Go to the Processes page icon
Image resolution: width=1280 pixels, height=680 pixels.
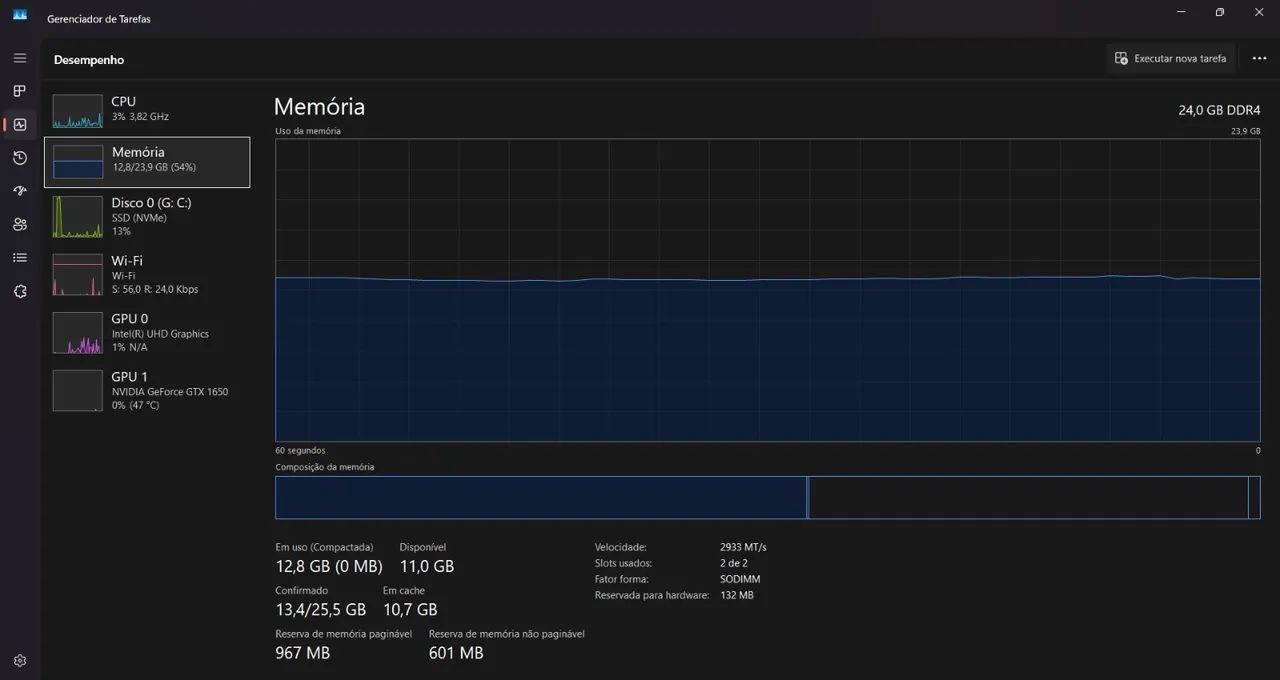(20, 91)
